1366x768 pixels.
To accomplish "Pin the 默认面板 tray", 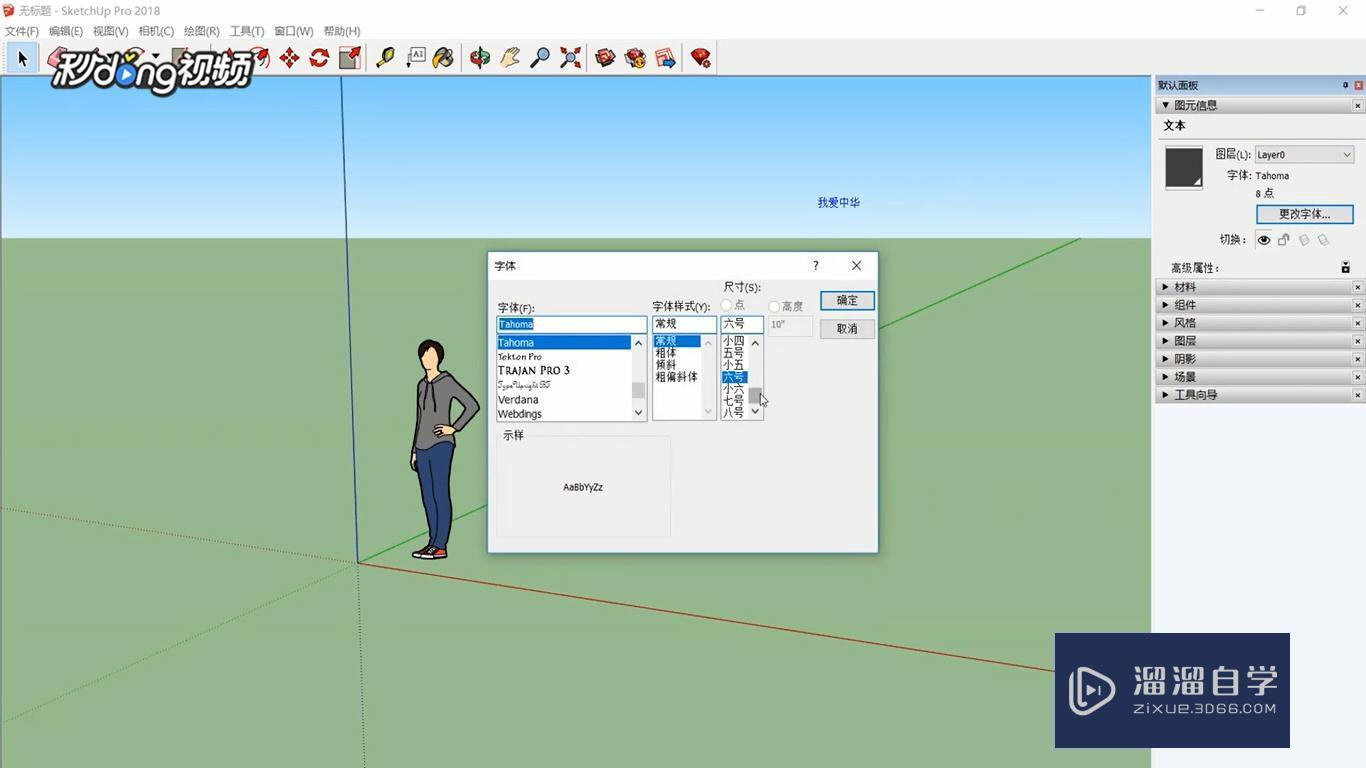I will [1345, 85].
